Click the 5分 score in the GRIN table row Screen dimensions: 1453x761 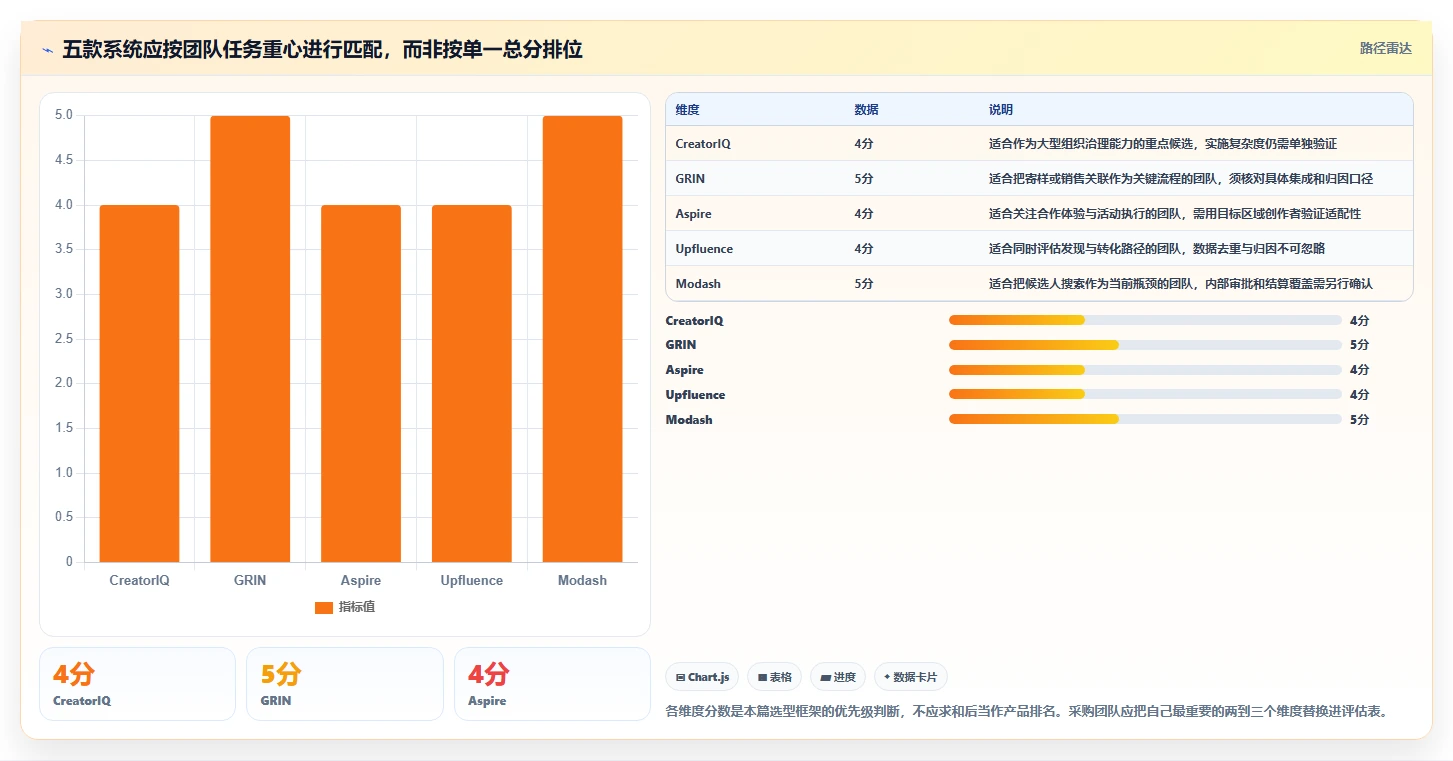pos(864,179)
